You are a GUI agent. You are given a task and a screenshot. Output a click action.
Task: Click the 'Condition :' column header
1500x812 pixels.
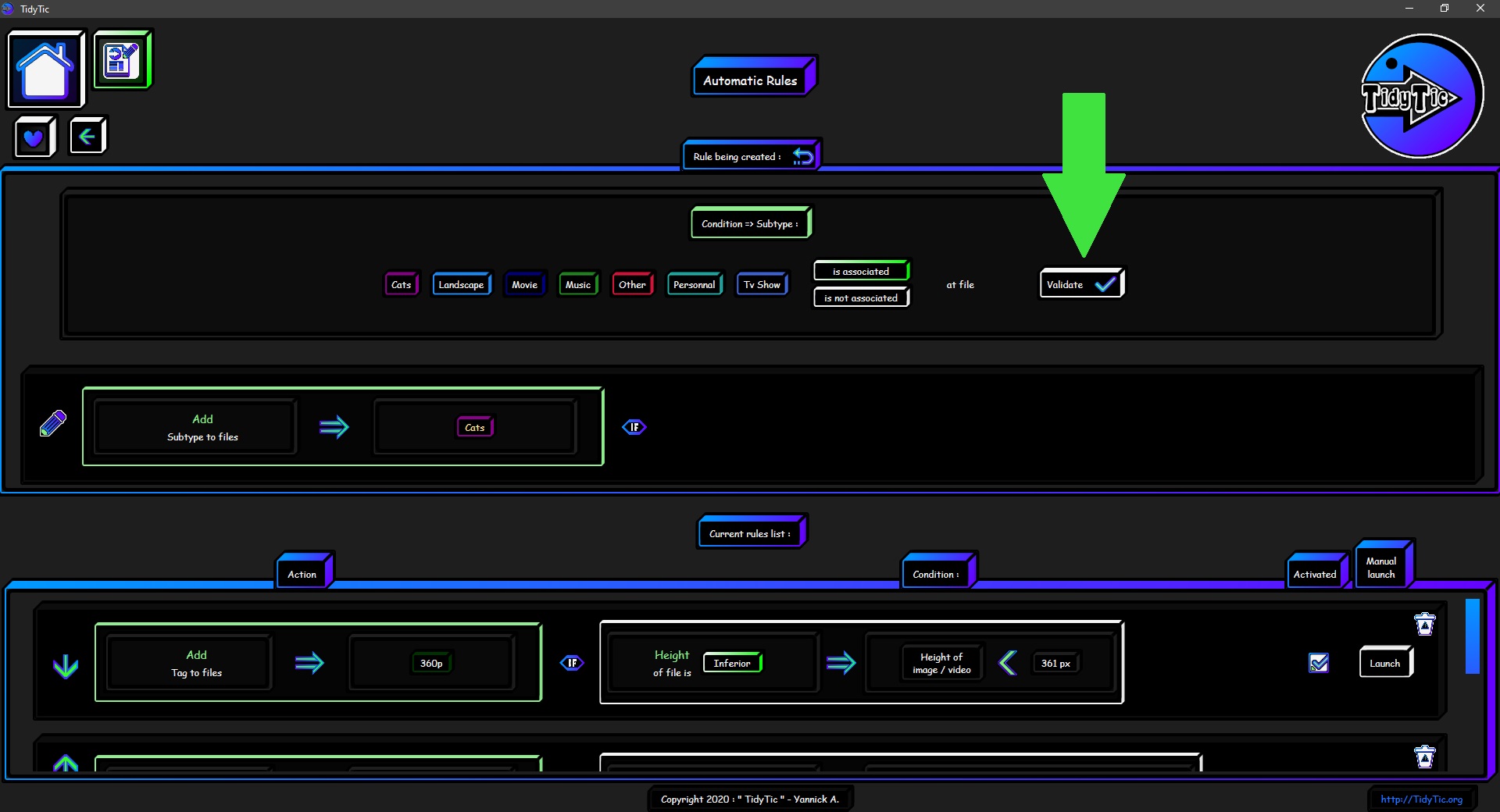coord(939,571)
